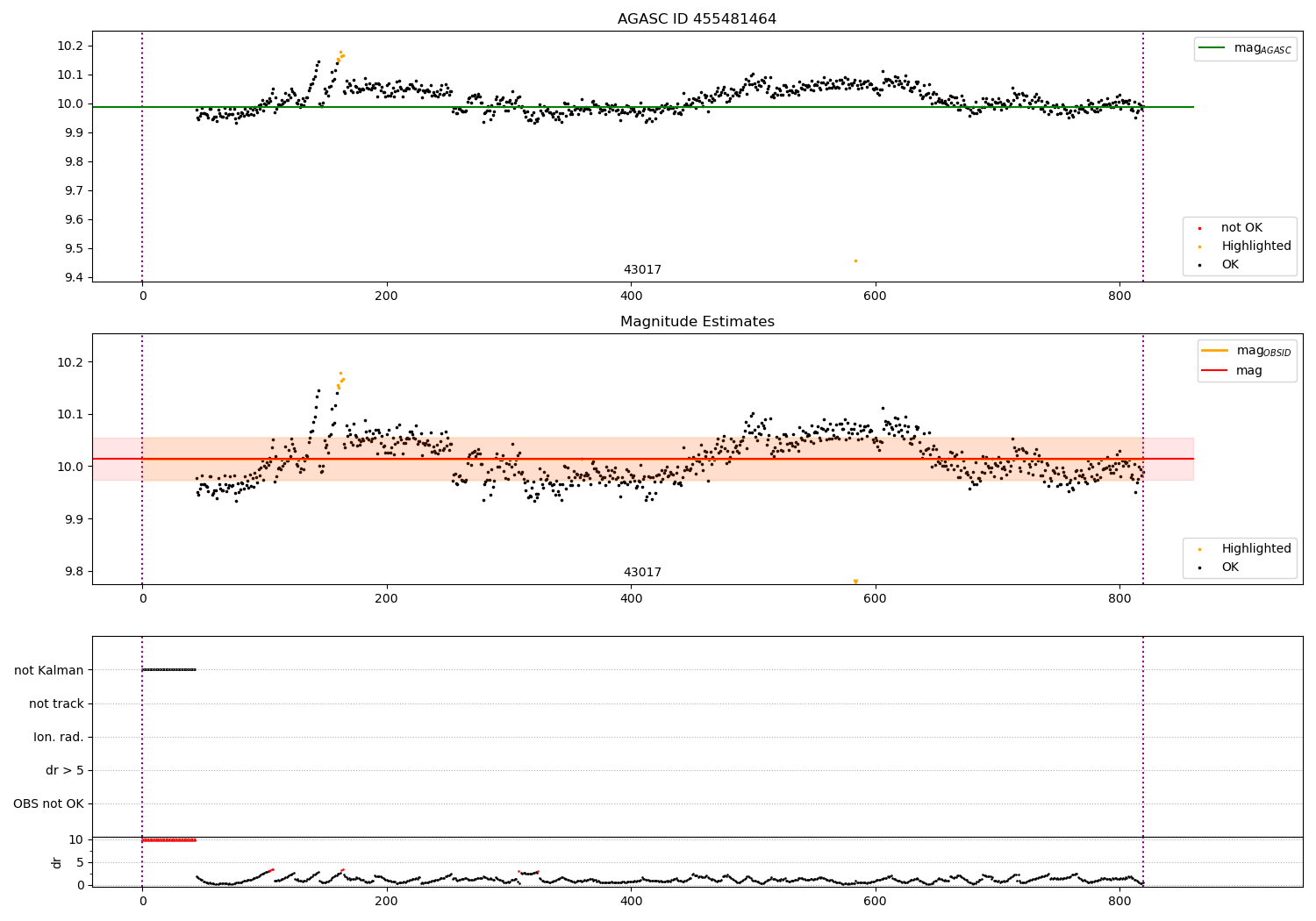Click the 10 tick label on dr axis
1316x921 pixels.
[76, 839]
